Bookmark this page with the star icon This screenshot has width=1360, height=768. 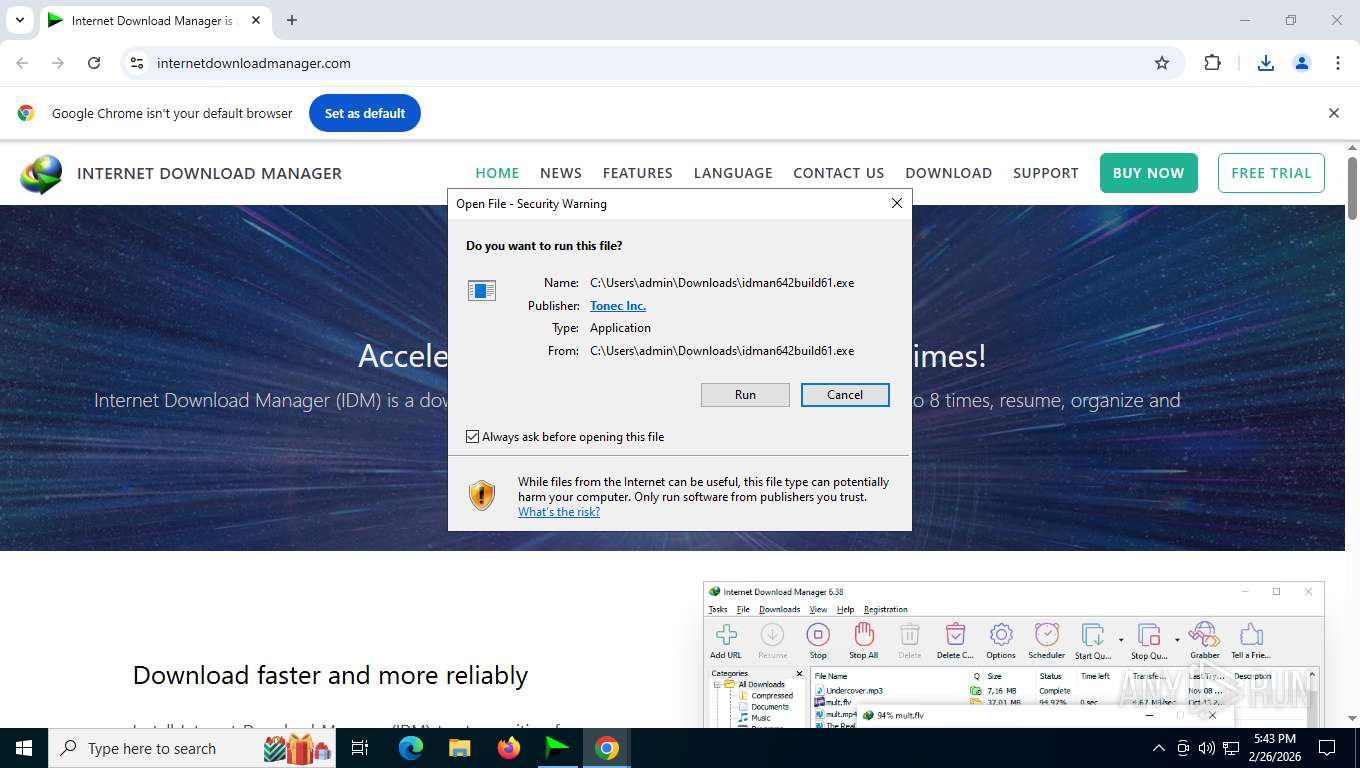point(1162,63)
